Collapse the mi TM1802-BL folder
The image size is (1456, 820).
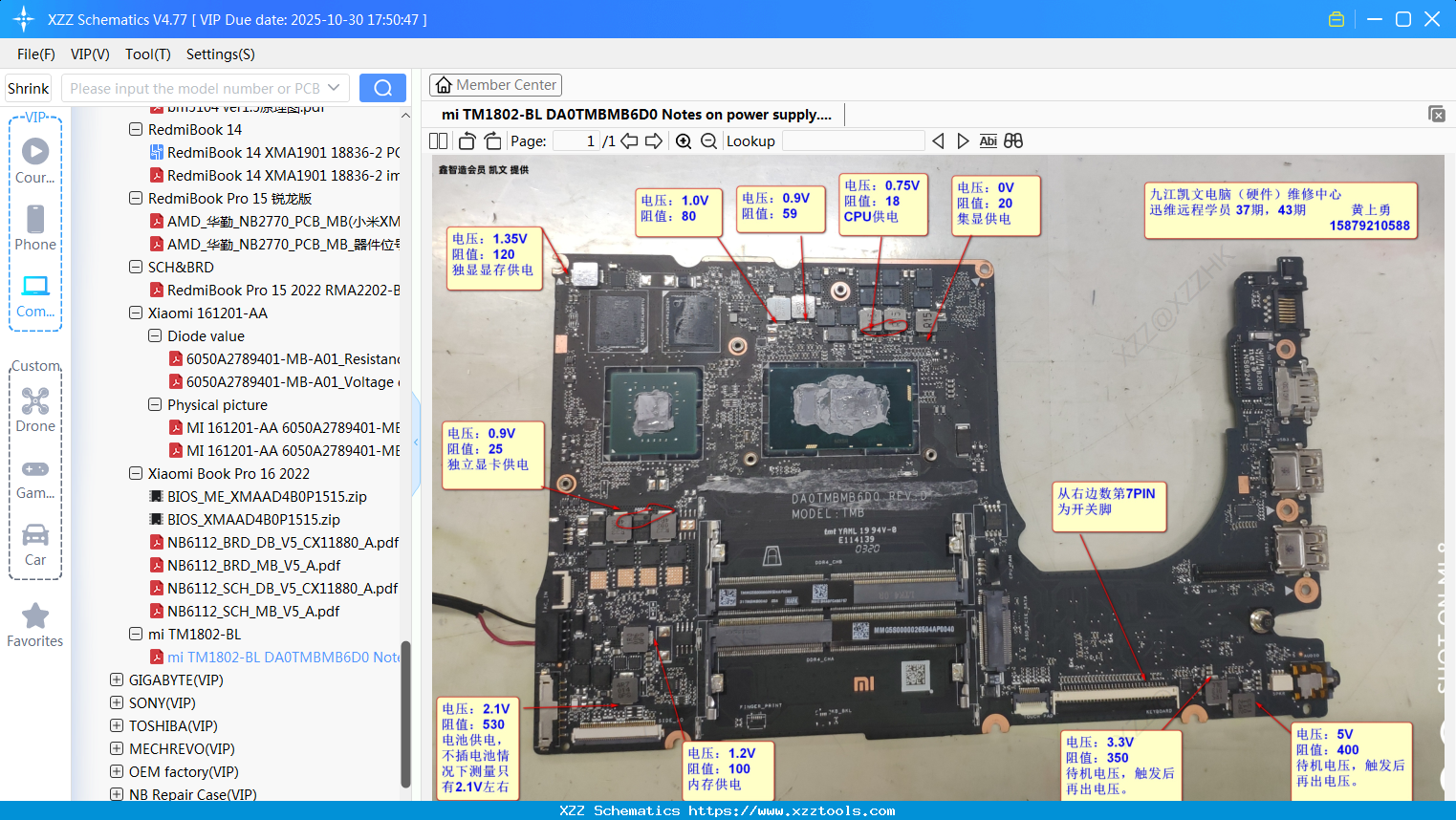click(136, 634)
